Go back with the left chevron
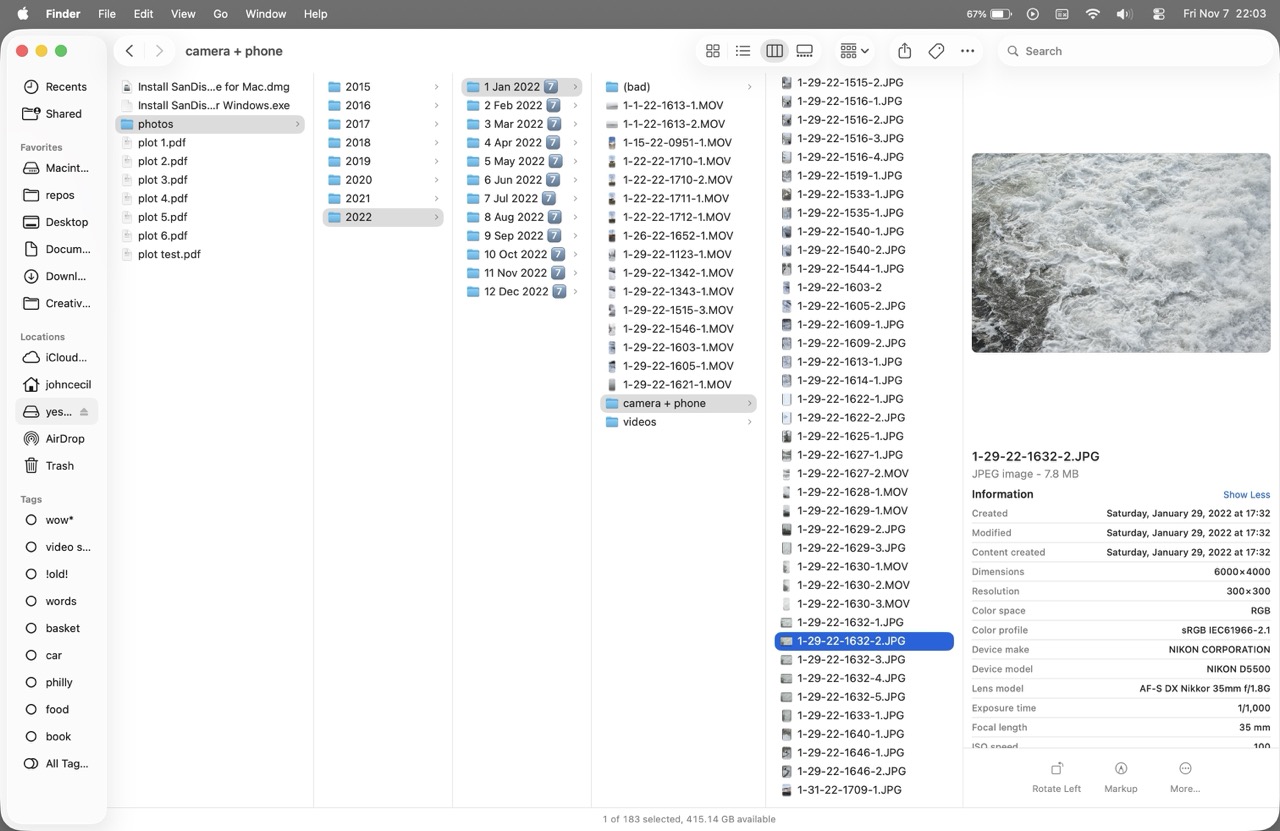Image resolution: width=1280 pixels, height=831 pixels. [x=130, y=51]
